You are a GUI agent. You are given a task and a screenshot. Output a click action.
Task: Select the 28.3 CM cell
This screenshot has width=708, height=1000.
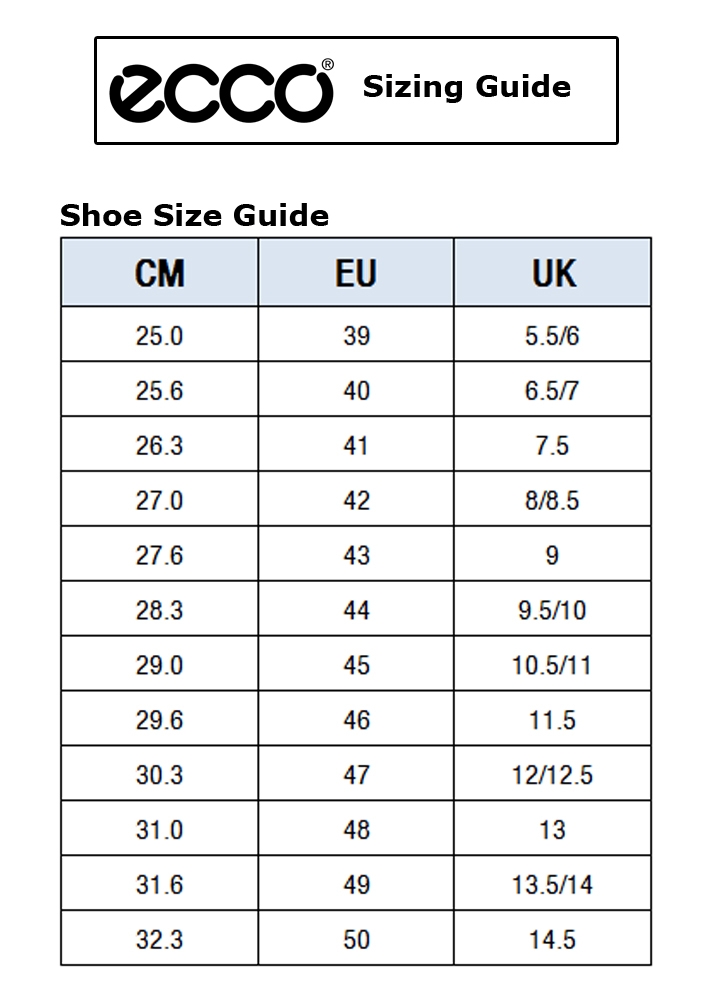point(160,610)
